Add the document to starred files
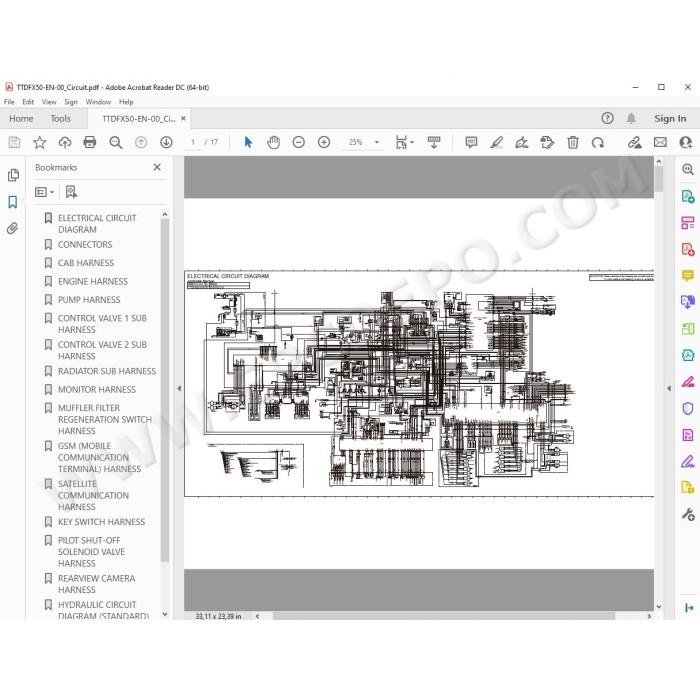Image resolution: width=700 pixels, height=700 pixels. [x=39, y=142]
